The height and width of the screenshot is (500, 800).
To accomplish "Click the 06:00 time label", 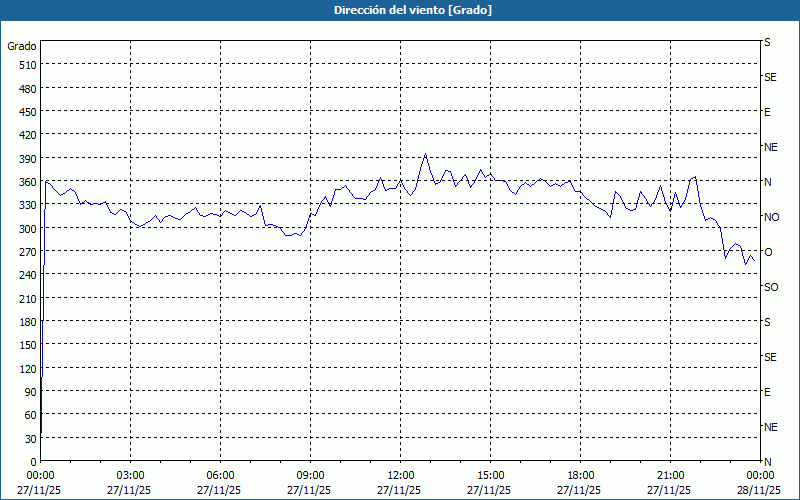I will [220, 475].
